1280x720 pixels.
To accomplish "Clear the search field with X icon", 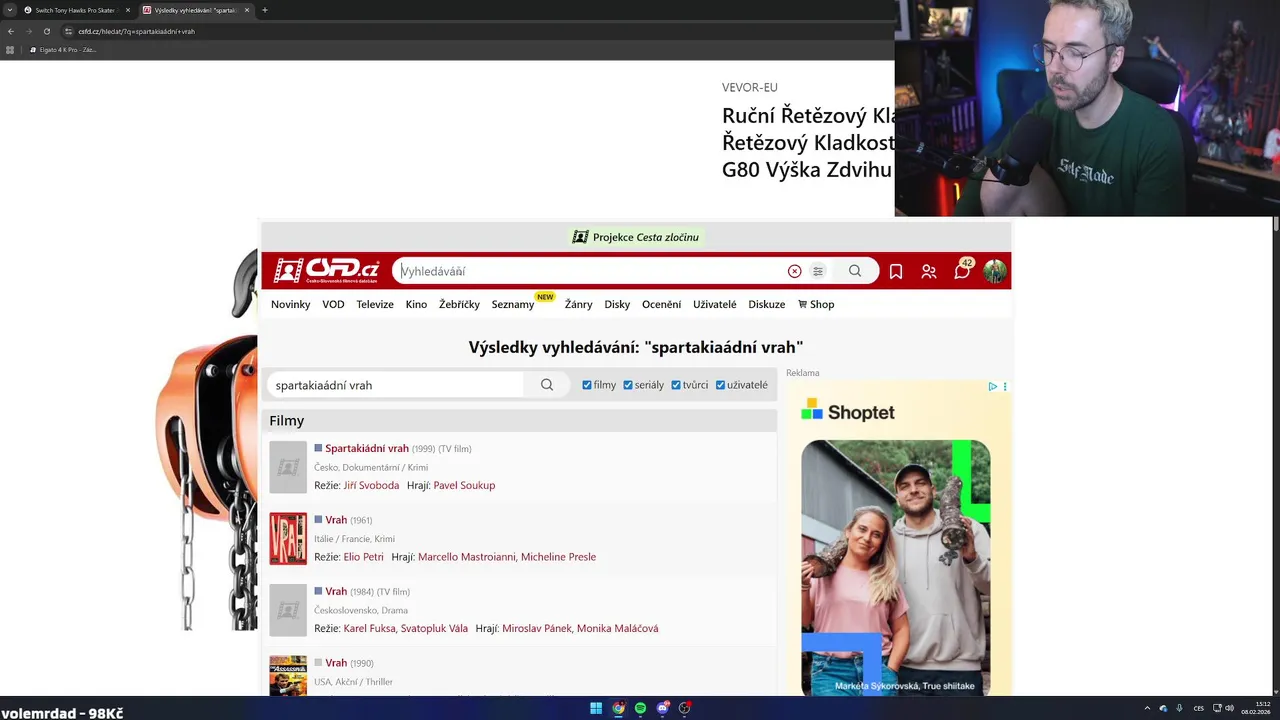I will coord(794,271).
